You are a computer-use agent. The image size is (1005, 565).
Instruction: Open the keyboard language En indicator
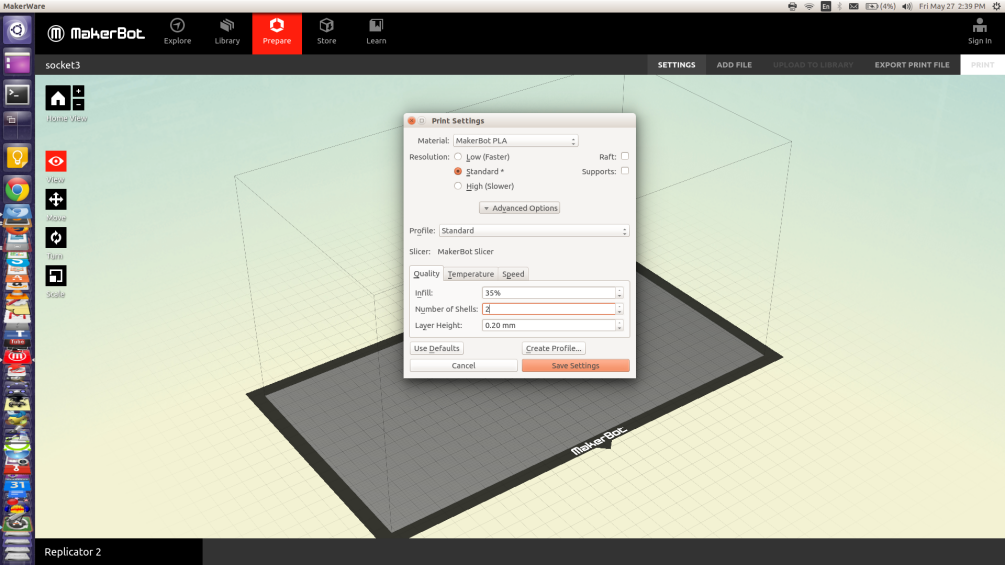826,6
